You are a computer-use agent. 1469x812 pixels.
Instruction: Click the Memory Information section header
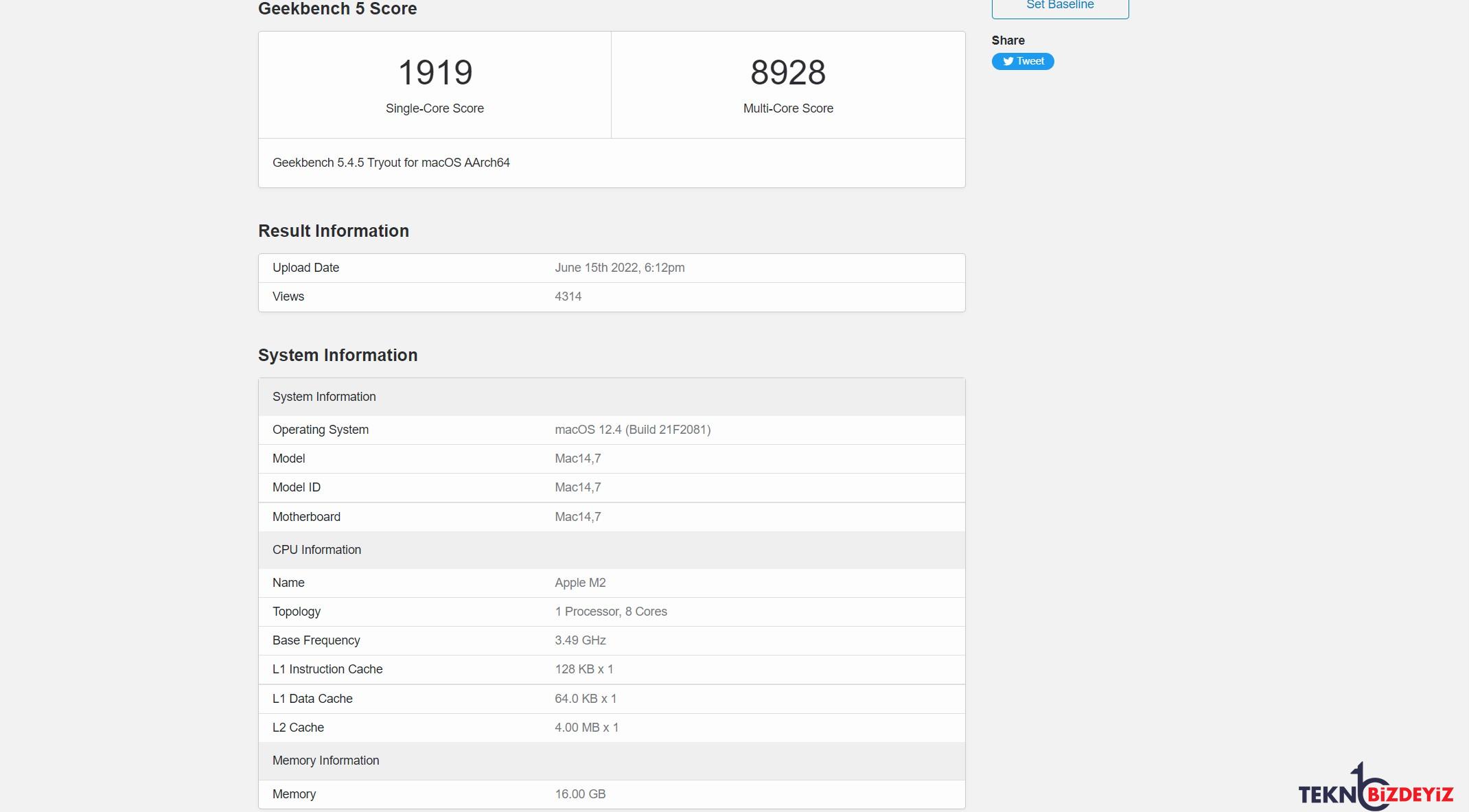coord(612,761)
